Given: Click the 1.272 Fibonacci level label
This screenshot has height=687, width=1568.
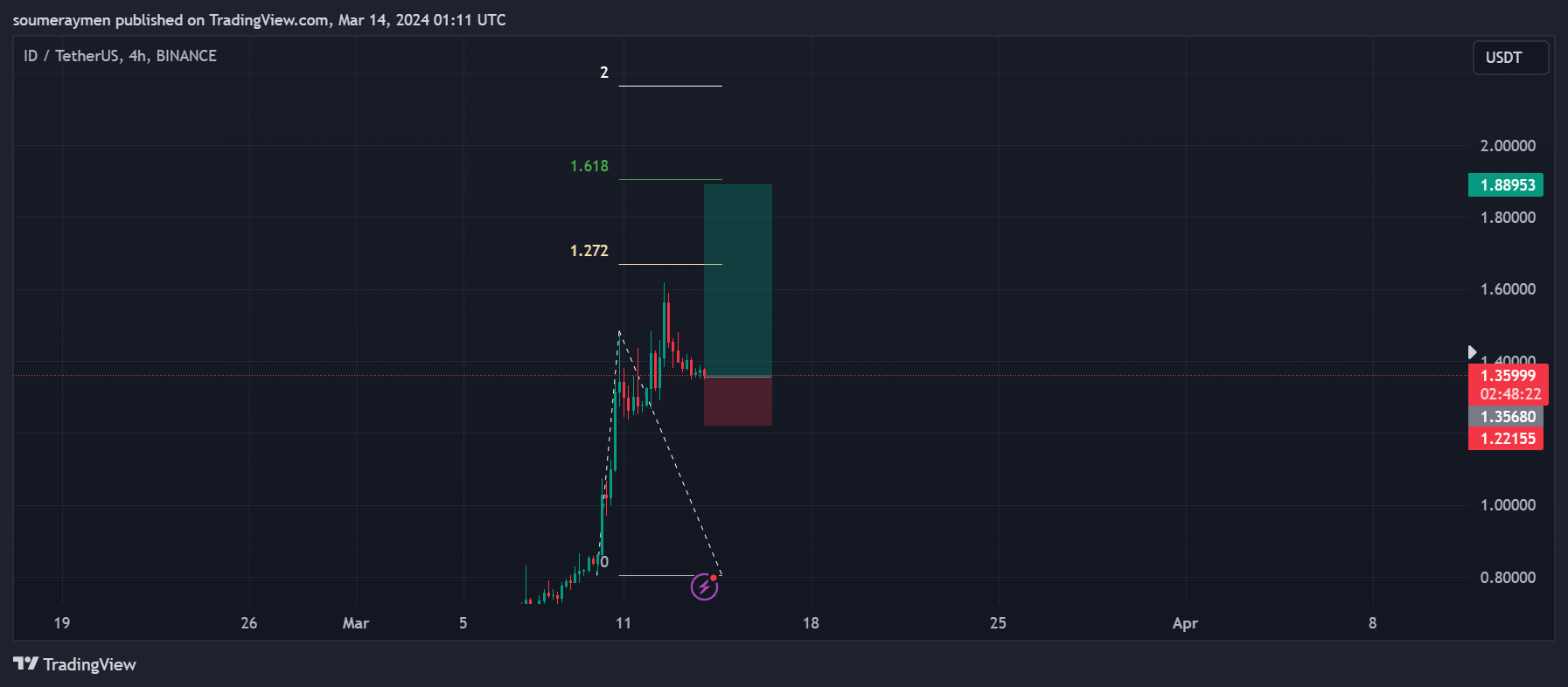Looking at the screenshot, I should coord(589,251).
